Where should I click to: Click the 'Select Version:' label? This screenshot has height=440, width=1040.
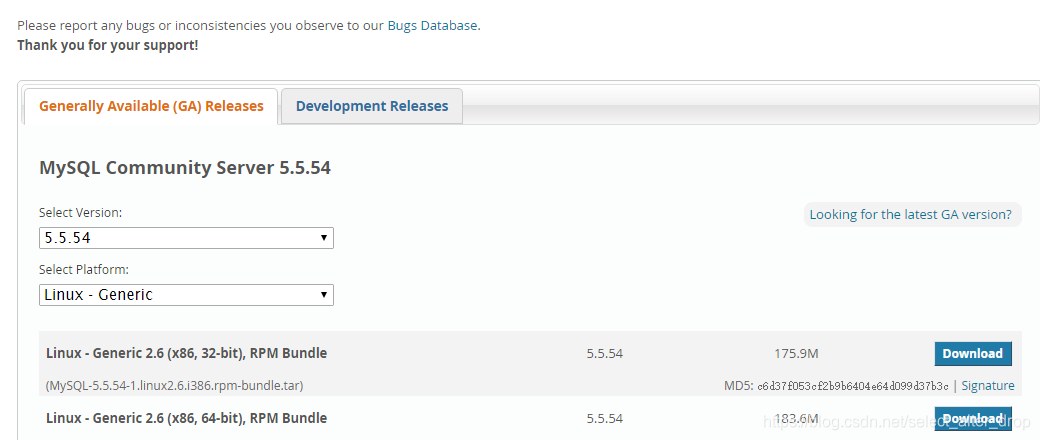coord(81,212)
